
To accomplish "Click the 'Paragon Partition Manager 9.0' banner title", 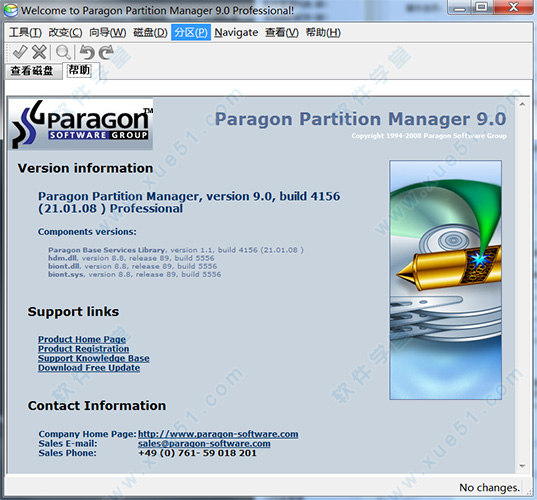I will pos(361,119).
